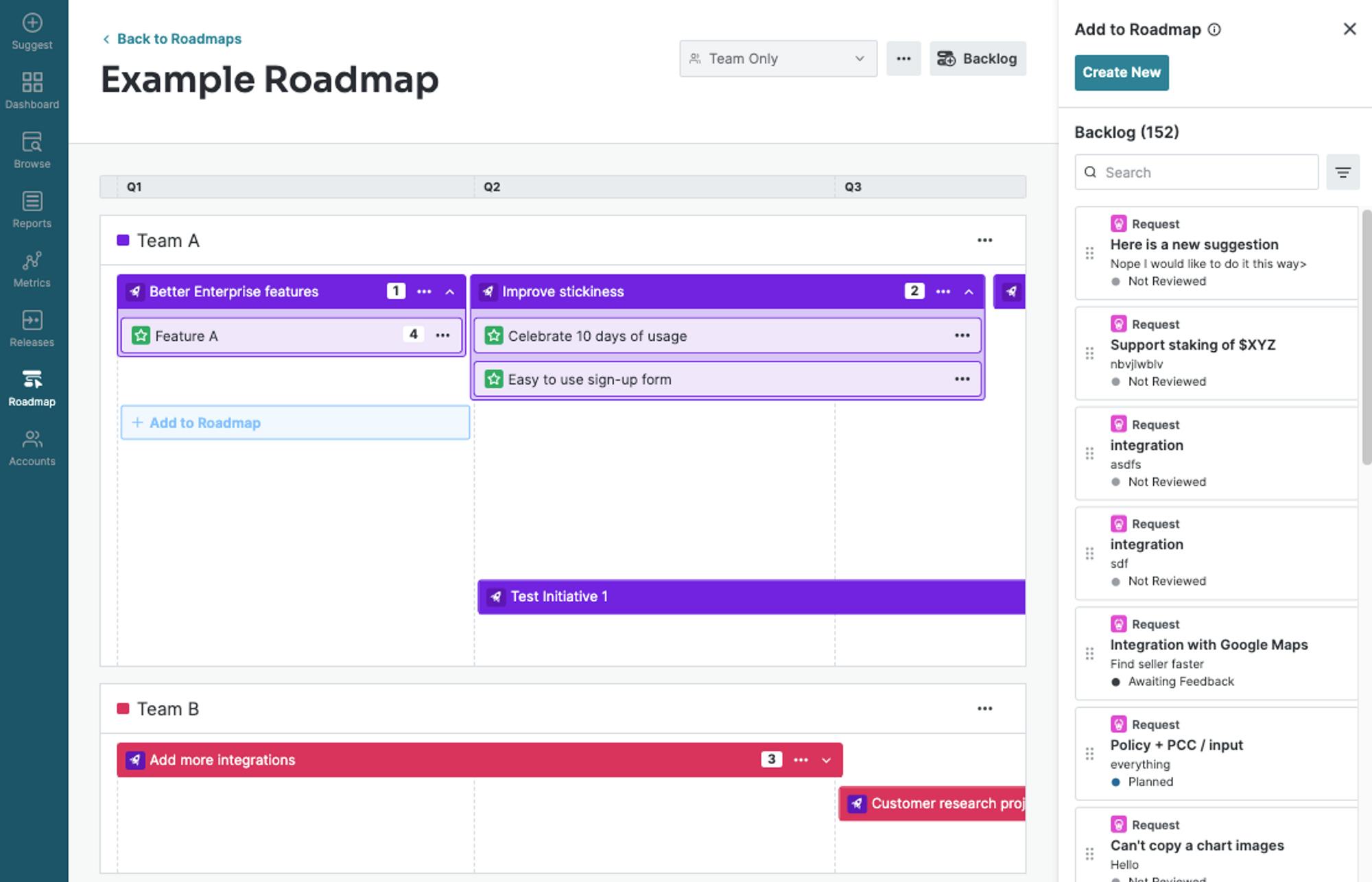Image resolution: width=1372 pixels, height=882 pixels.
Task: Click the Create New button
Action: tap(1121, 73)
